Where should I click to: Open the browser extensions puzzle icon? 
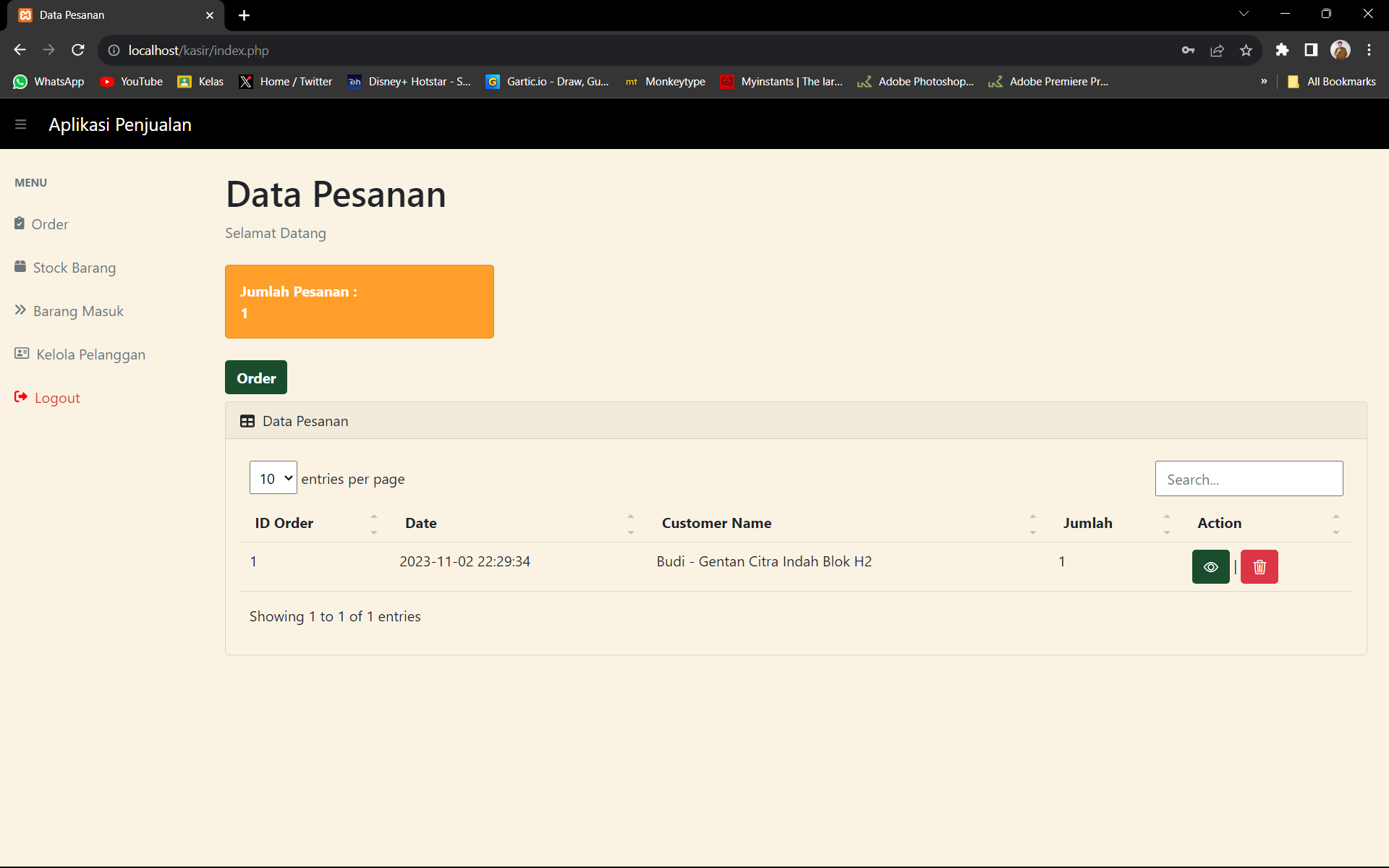(1282, 50)
